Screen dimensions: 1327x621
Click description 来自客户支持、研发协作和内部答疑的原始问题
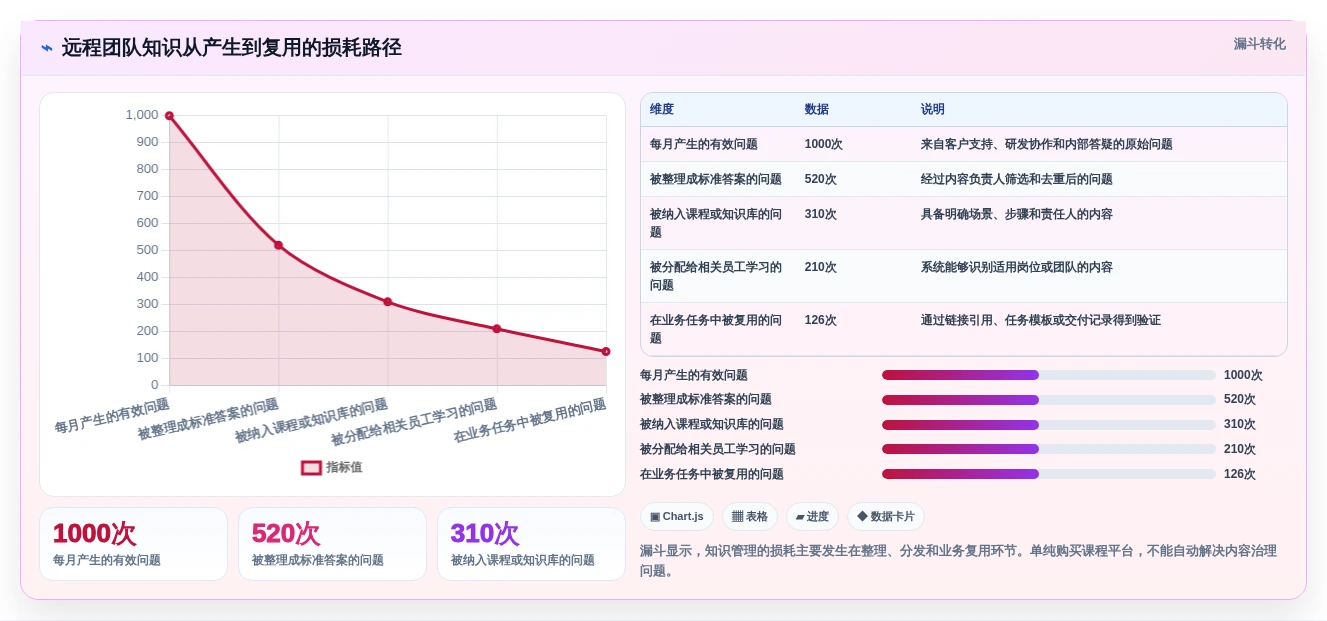pos(1047,145)
